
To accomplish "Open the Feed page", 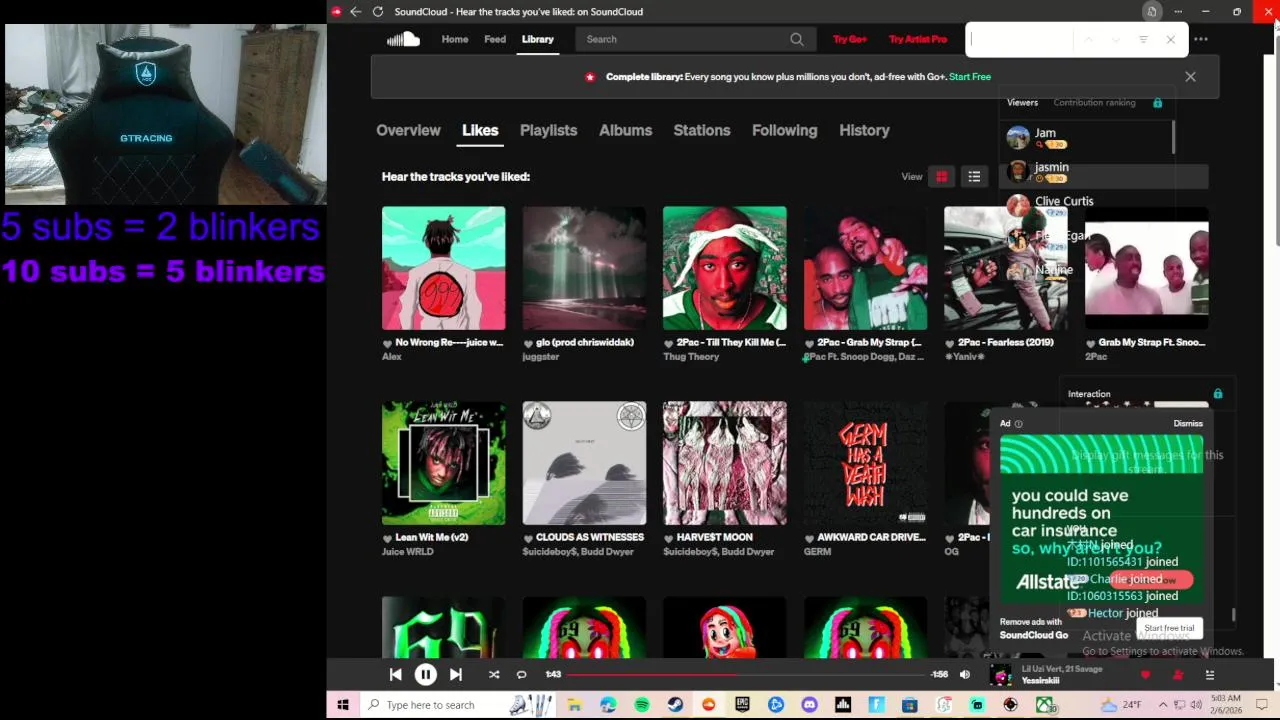I will pos(495,39).
